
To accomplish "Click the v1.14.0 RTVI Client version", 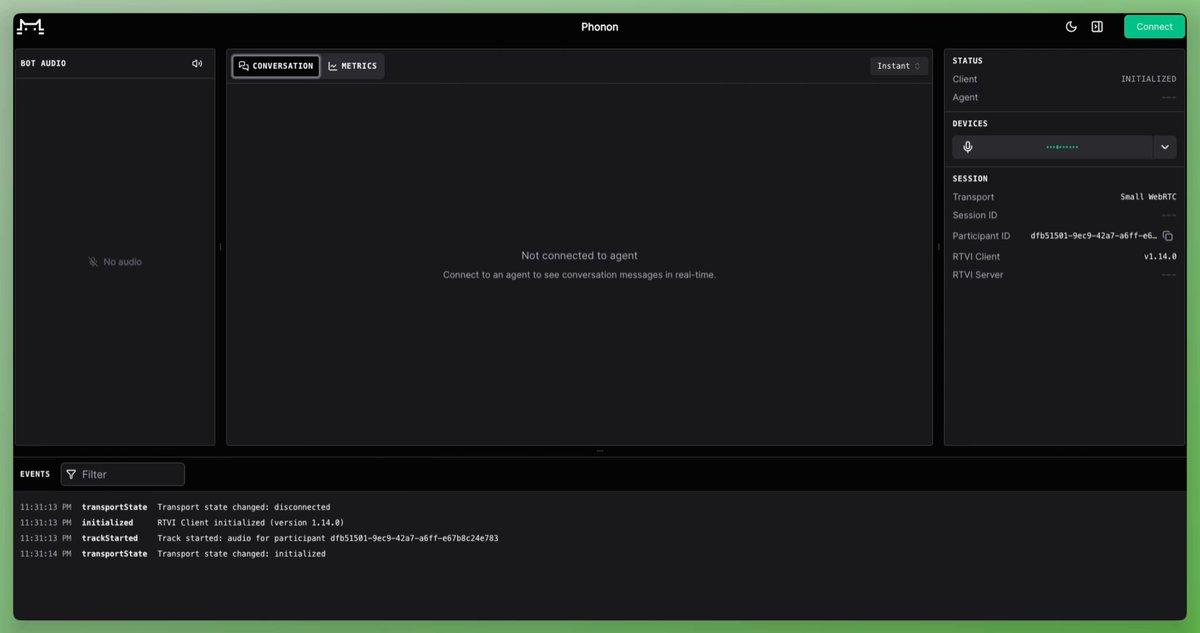I will 1160,257.
